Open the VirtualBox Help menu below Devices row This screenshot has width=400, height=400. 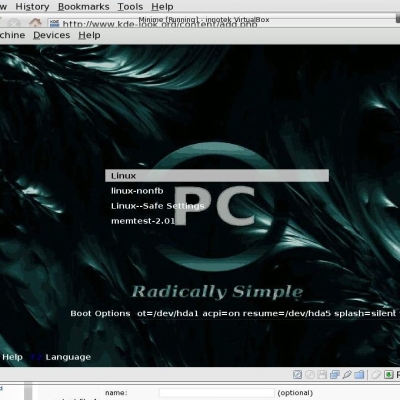(89, 35)
